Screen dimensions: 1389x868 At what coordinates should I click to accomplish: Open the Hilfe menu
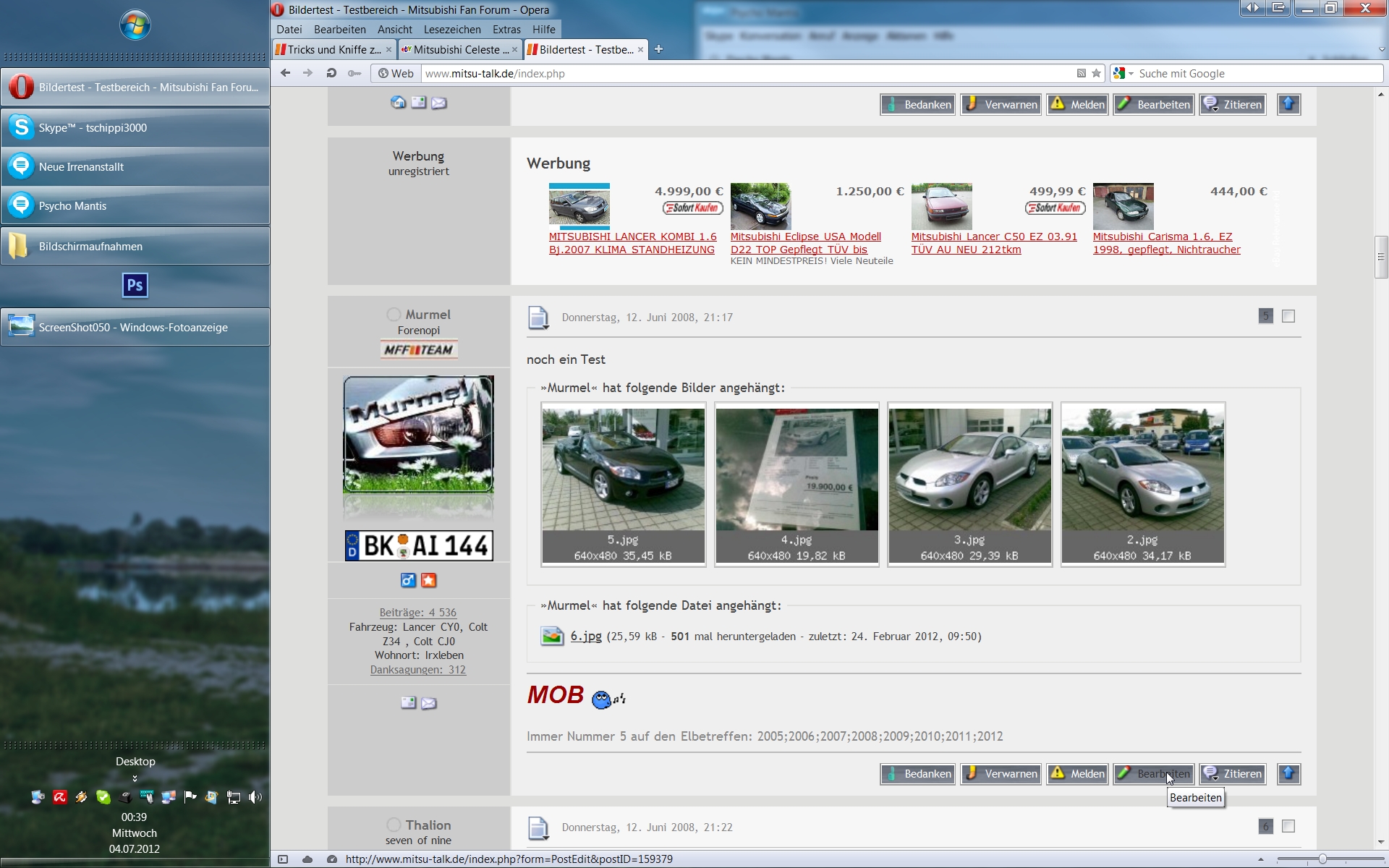point(544,30)
